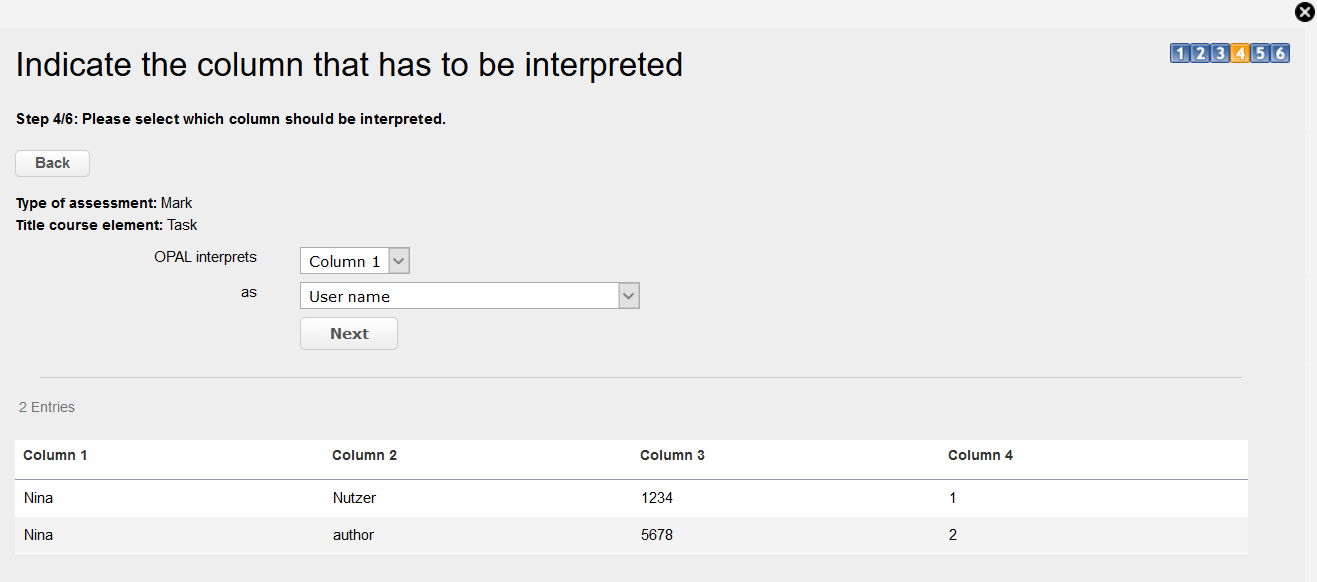Screen dimensions: 1317x582
Task: Select the Nutzer table cell
Action: click(354, 497)
